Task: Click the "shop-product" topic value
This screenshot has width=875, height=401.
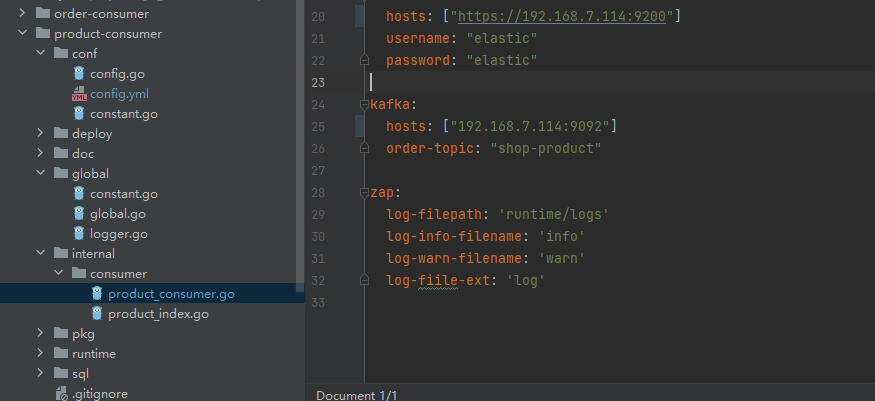Action: (x=546, y=148)
